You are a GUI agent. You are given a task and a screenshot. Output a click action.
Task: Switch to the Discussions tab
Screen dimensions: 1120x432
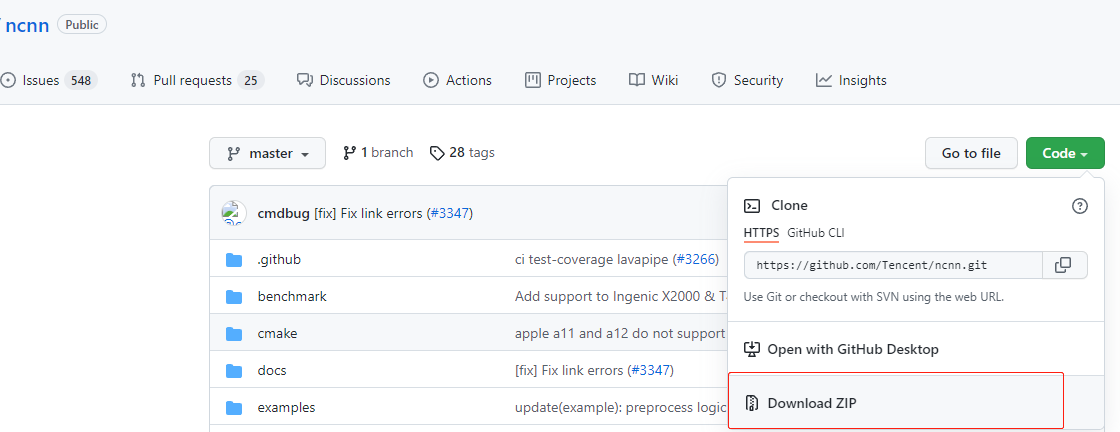click(344, 80)
